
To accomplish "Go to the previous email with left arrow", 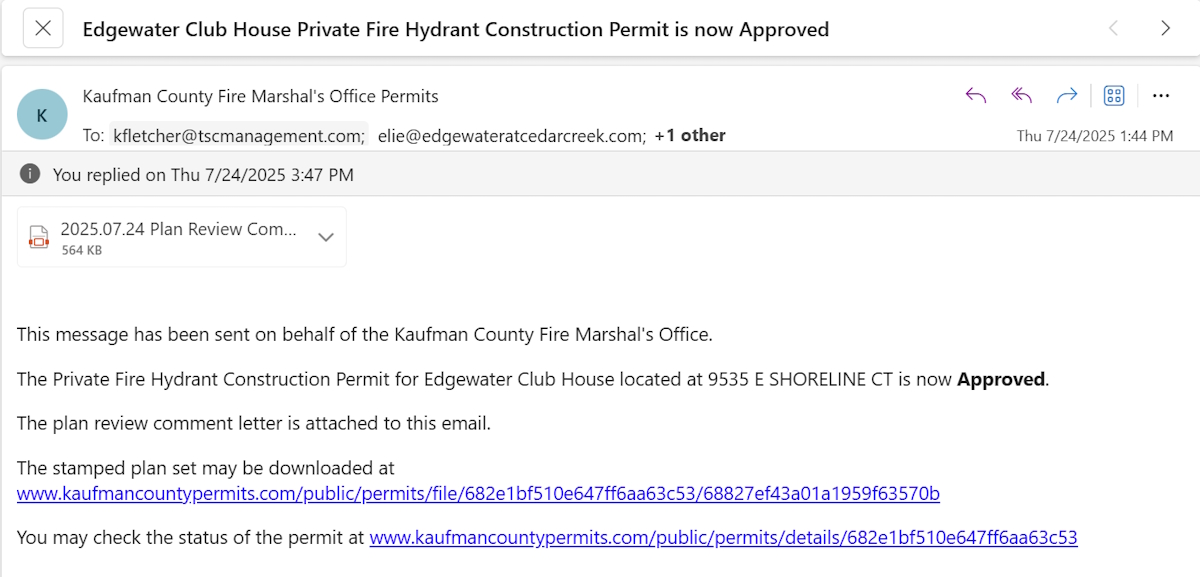I will tap(1113, 29).
